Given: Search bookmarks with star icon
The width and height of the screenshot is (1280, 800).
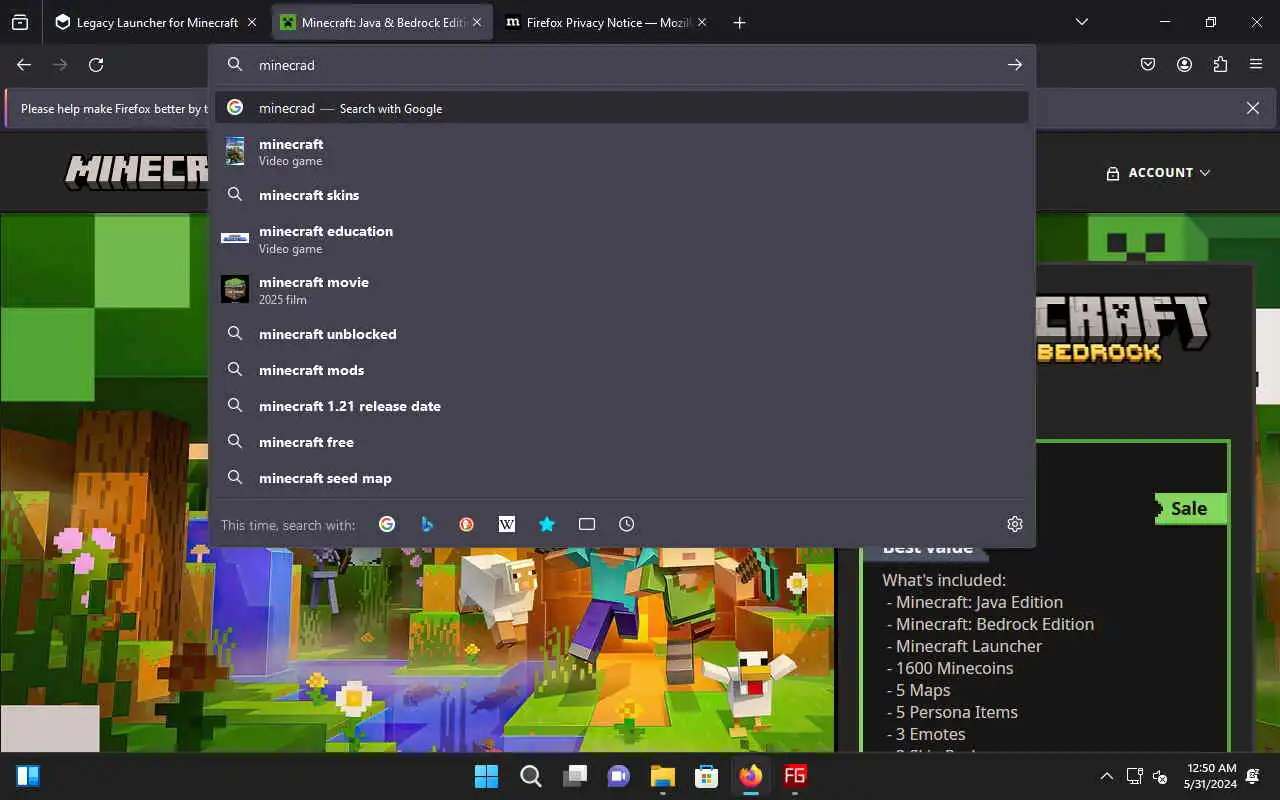Looking at the screenshot, I should pos(547,524).
